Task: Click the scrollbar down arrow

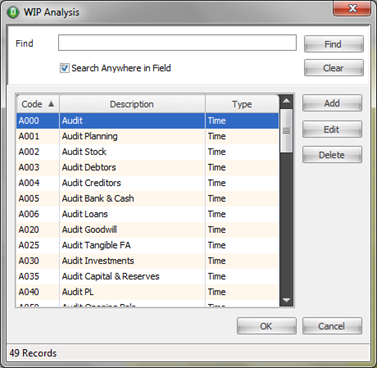Action: coord(286,300)
